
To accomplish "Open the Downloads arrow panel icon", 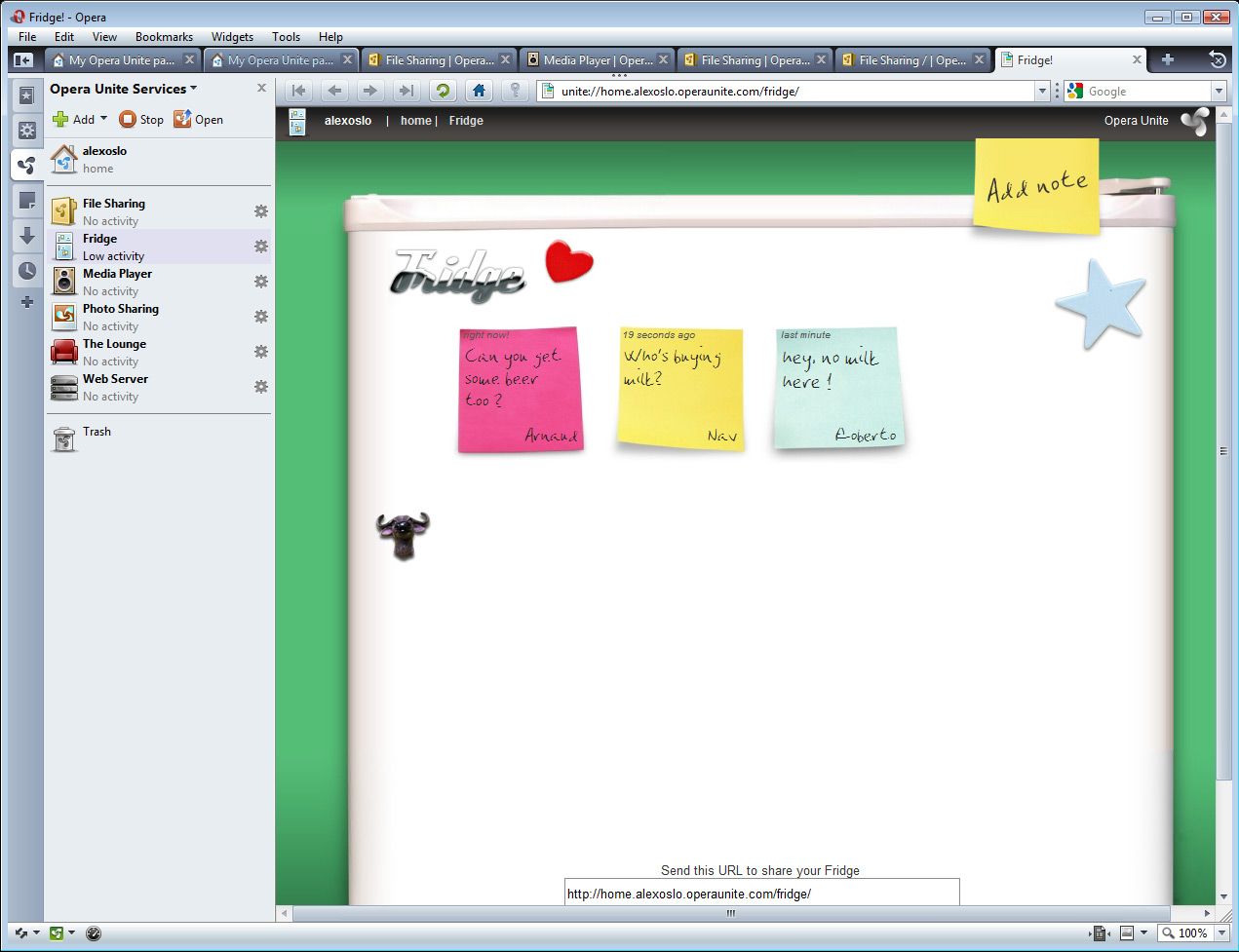I will click(x=27, y=236).
